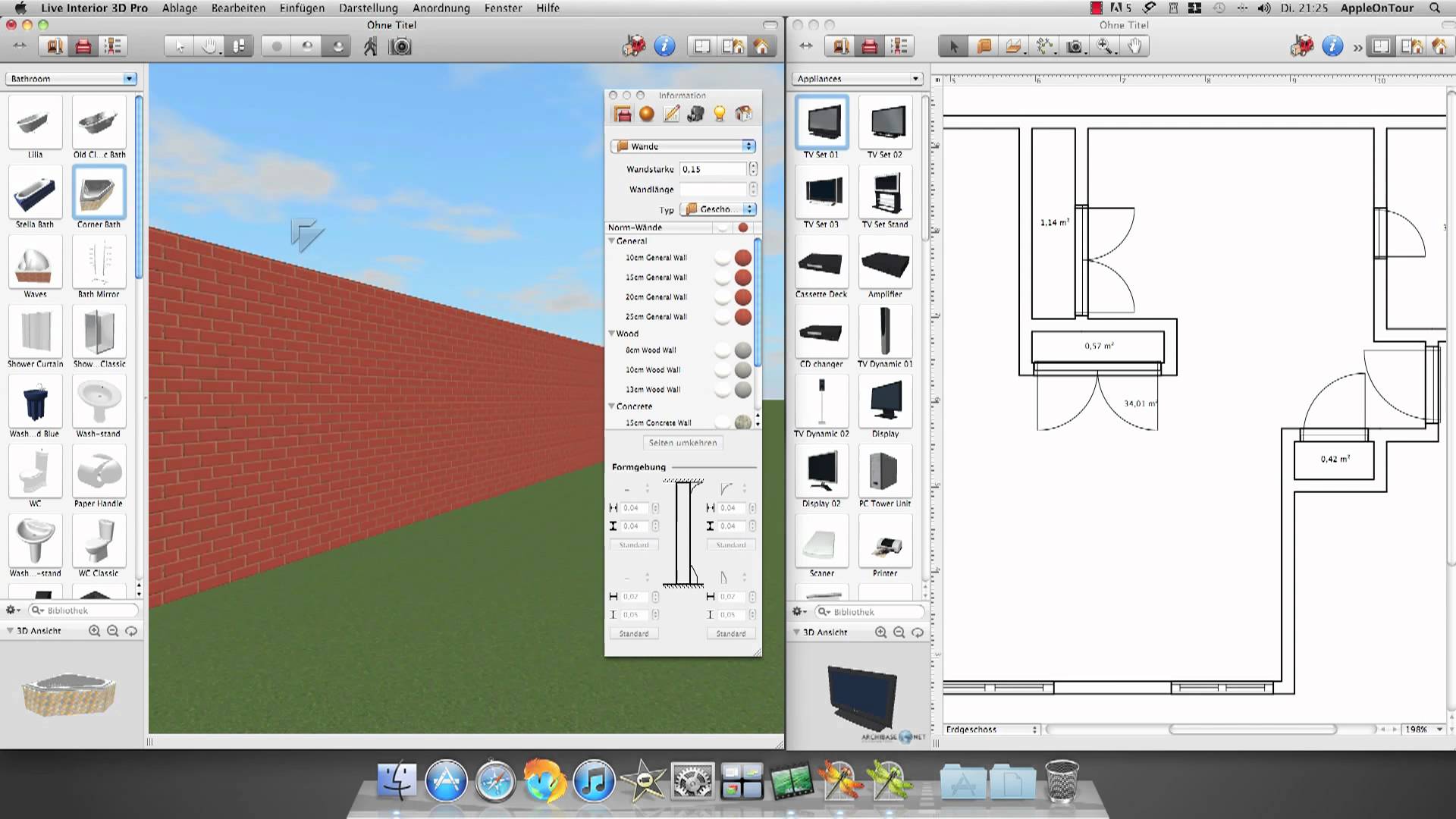Click the walk-through figure icon
1456x819 pixels.
tap(370, 47)
